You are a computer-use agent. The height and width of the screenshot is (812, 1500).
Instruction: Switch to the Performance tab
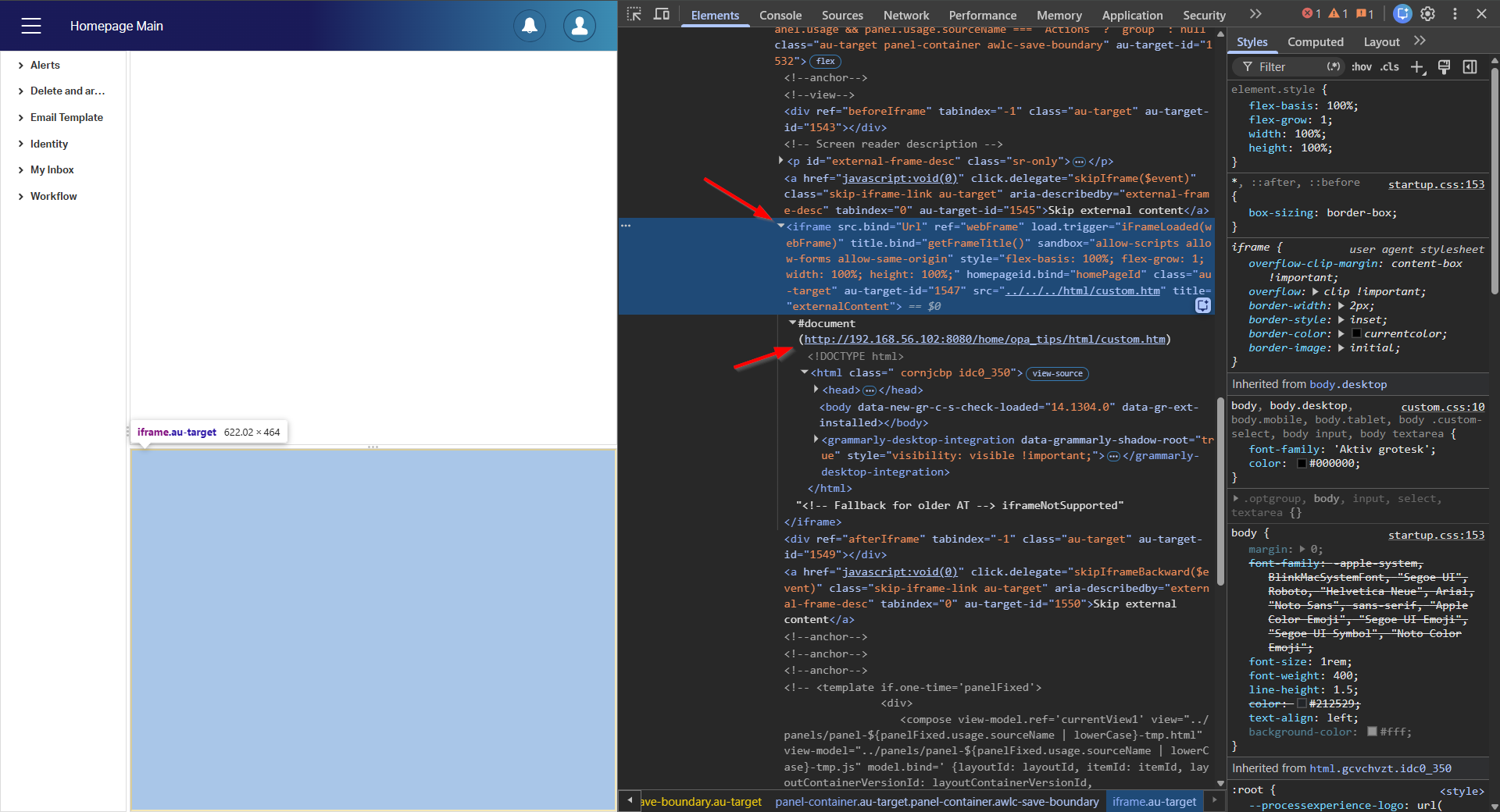[x=983, y=16]
